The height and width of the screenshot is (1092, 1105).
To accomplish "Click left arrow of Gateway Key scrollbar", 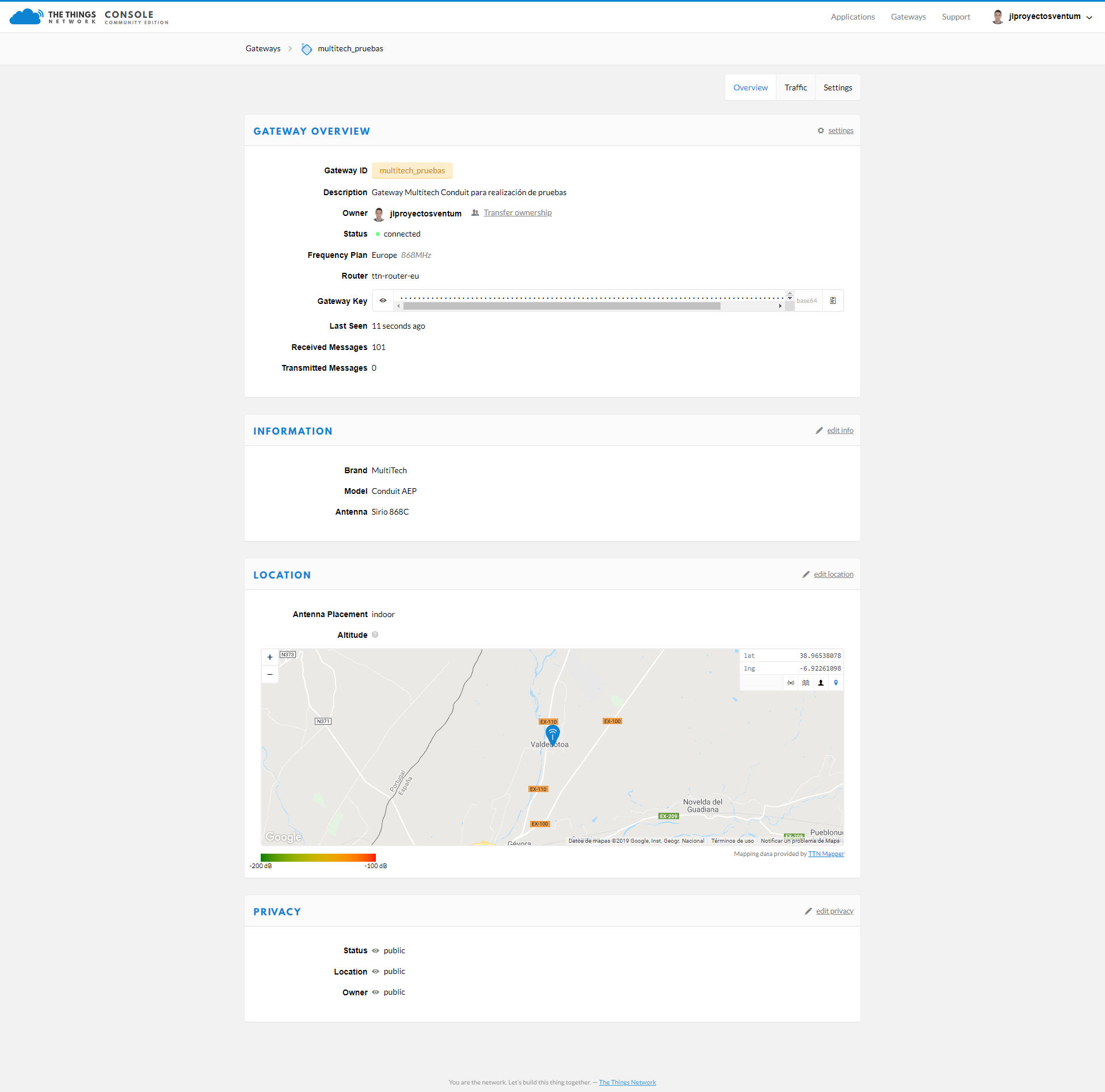I will (398, 306).
